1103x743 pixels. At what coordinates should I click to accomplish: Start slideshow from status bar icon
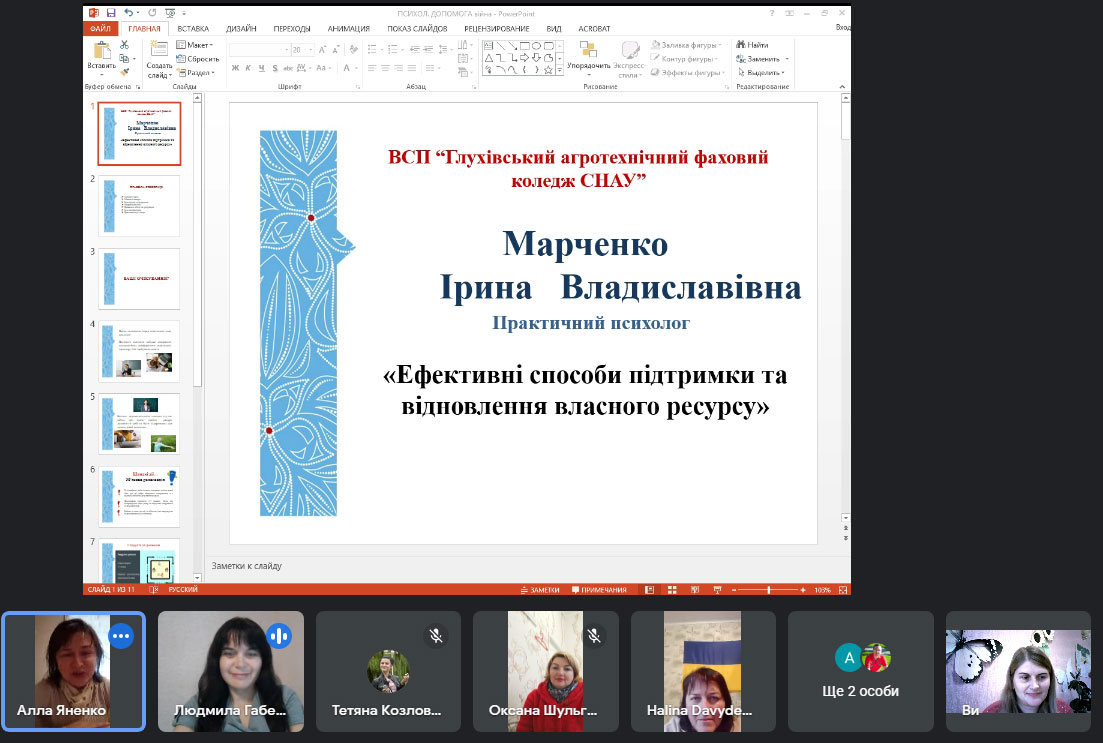[x=718, y=590]
